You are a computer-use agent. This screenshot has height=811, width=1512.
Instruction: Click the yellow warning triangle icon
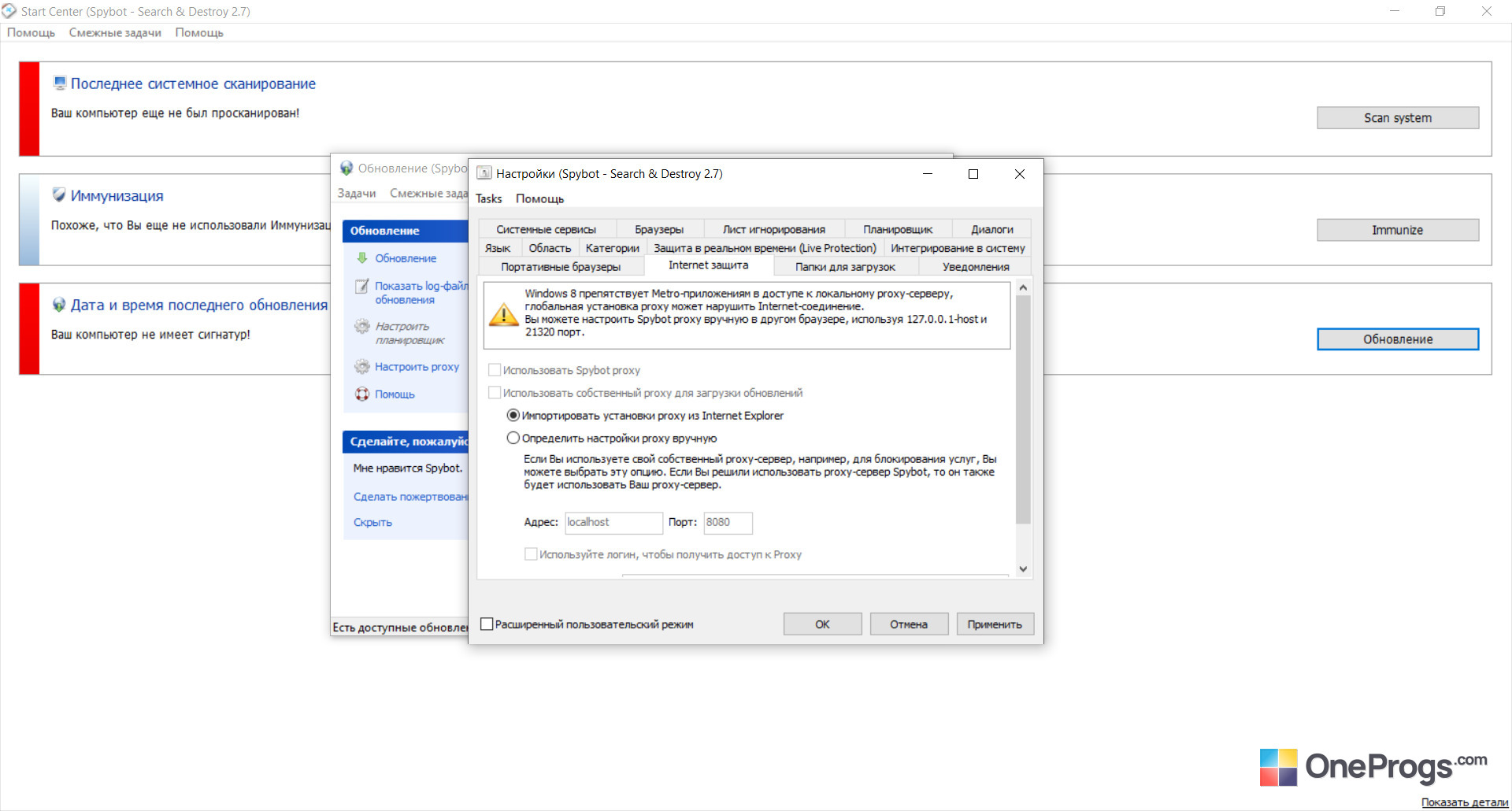(x=504, y=315)
